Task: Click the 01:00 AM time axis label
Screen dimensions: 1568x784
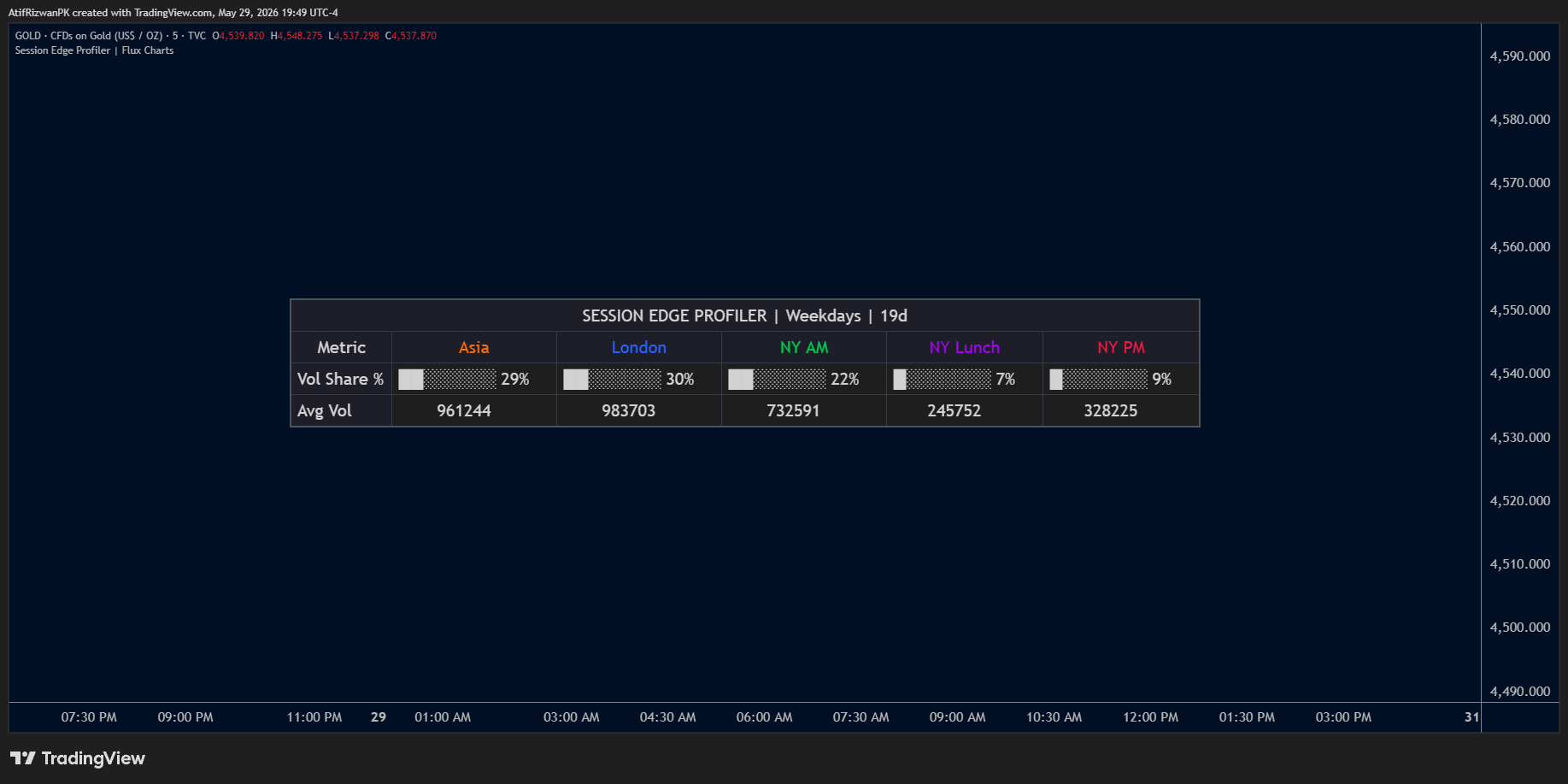Action: pos(443,717)
